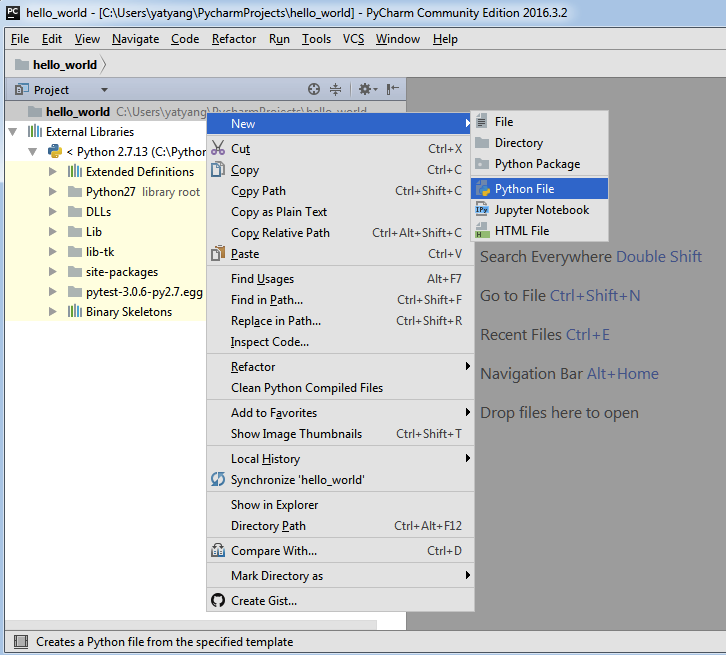Screen dimensions: 726x655
Task: Open the Project panel gear settings
Action: [368, 89]
